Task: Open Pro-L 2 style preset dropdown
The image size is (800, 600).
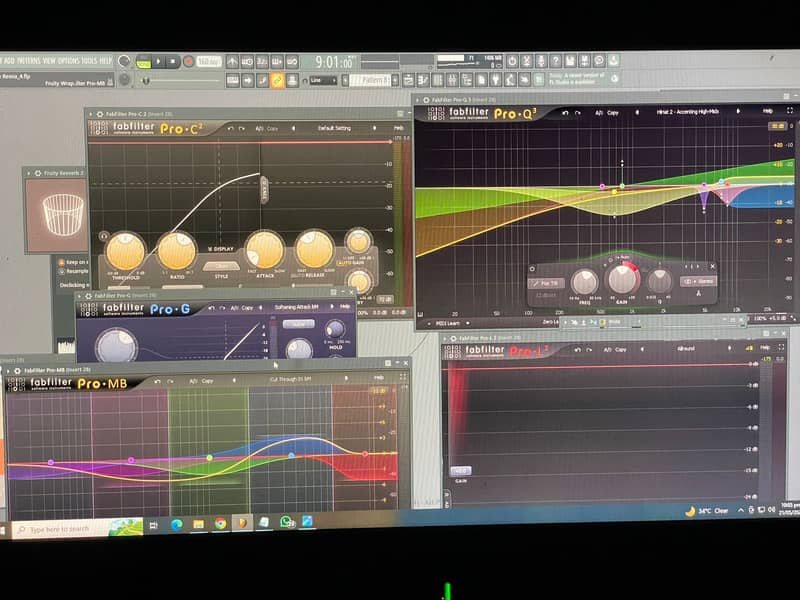Action: (686, 348)
